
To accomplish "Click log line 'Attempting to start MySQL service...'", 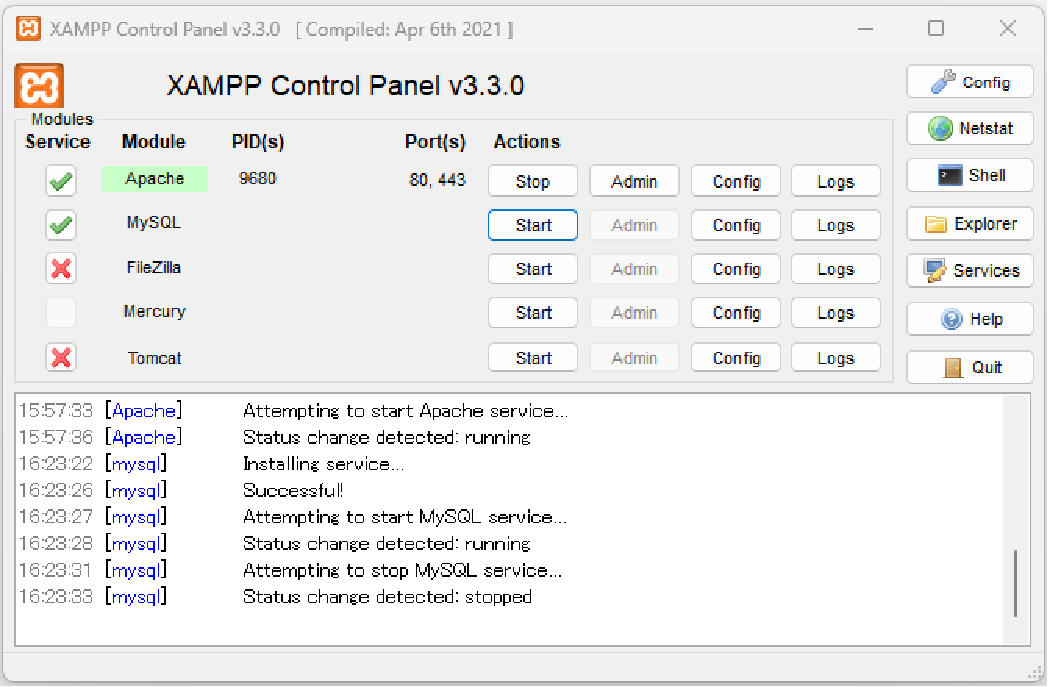I will click(x=404, y=517).
